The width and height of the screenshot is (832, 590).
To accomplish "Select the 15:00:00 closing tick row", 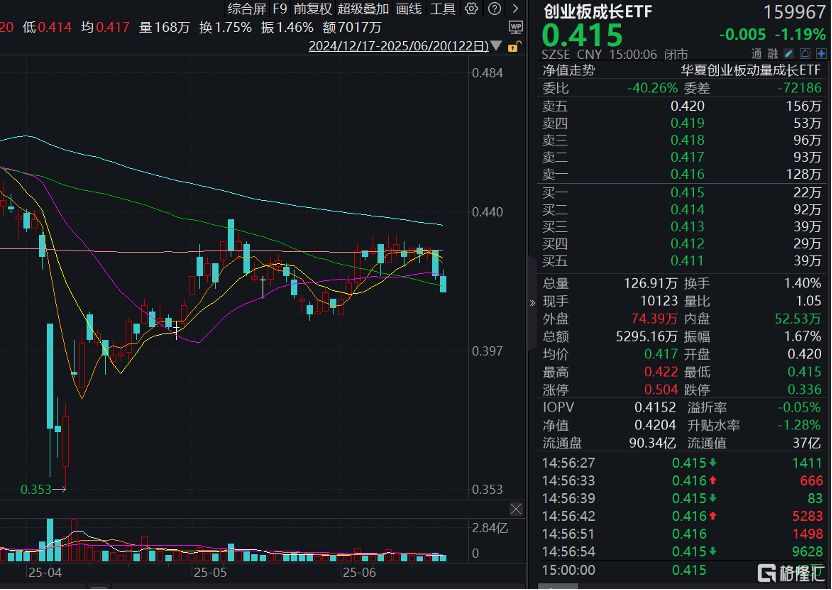I will pos(682,570).
